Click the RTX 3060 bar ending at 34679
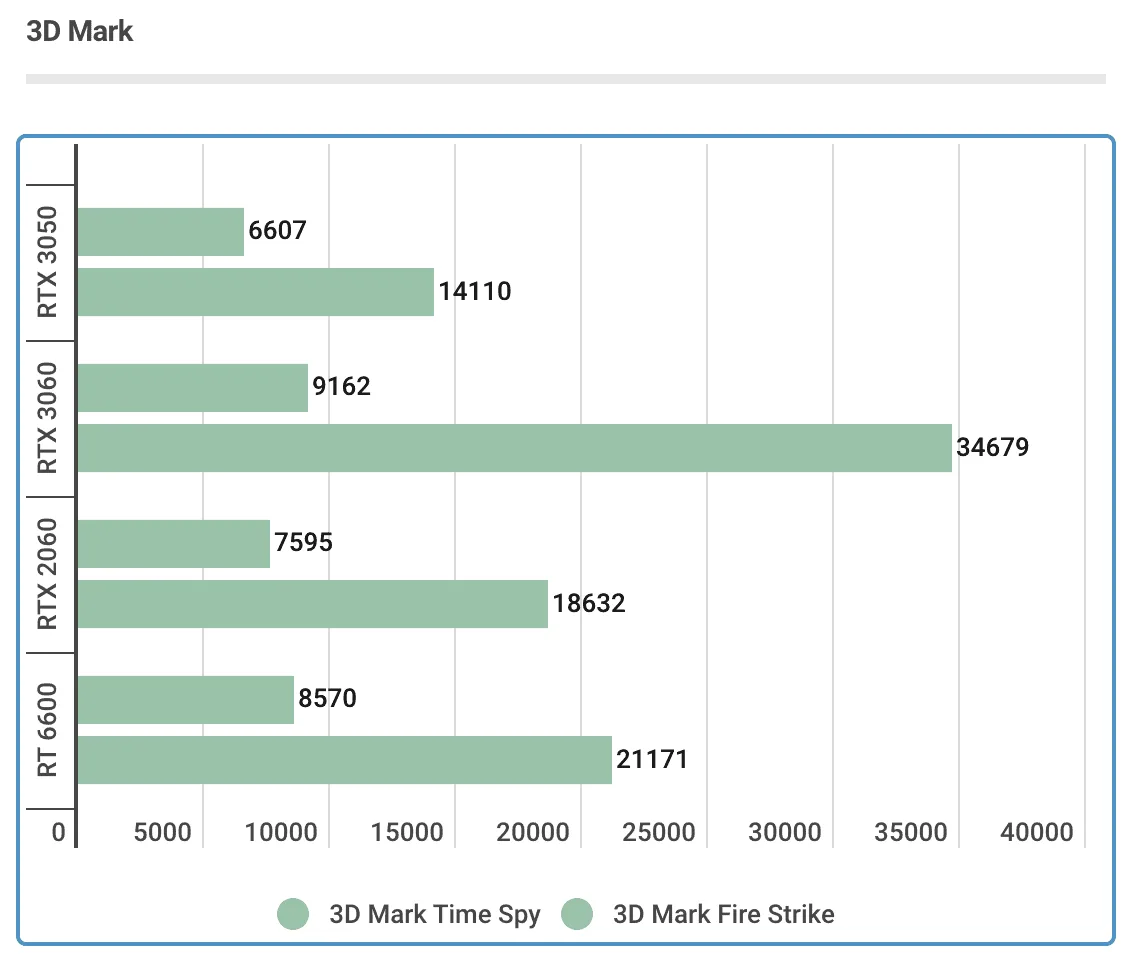Screen dimensions: 1140x968 (x=515, y=448)
